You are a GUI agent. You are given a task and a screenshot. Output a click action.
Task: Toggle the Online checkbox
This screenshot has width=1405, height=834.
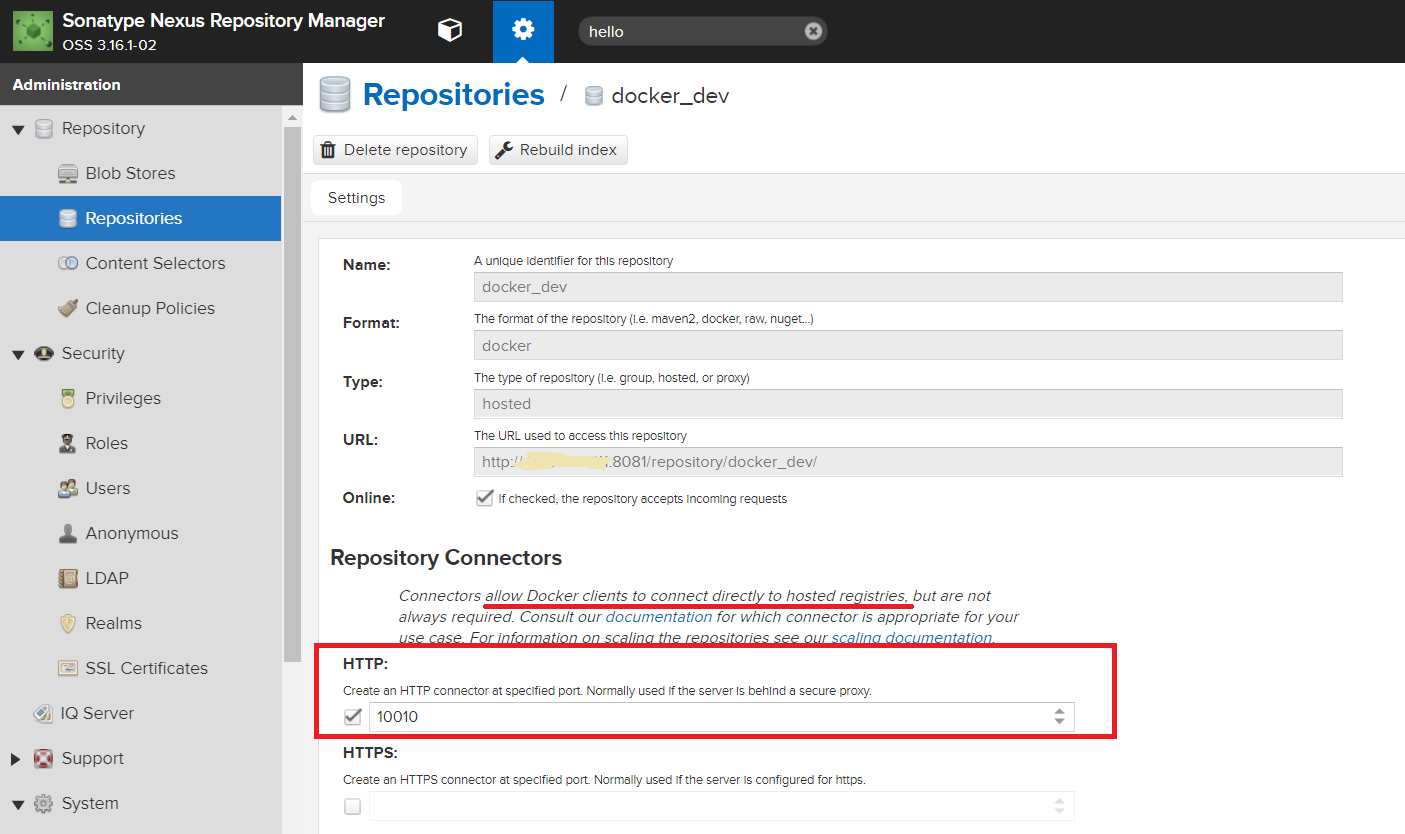pyautogui.click(x=484, y=497)
